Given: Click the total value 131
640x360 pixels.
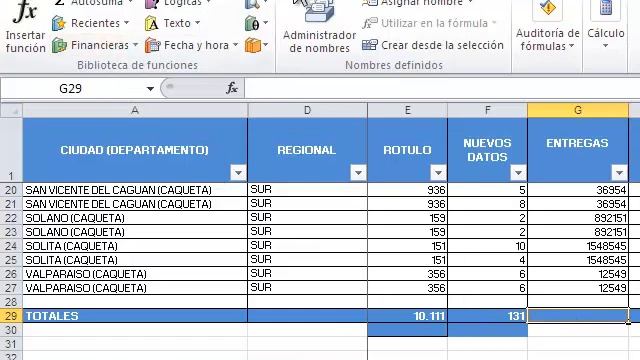Looking at the screenshot, I should (487, 316).
